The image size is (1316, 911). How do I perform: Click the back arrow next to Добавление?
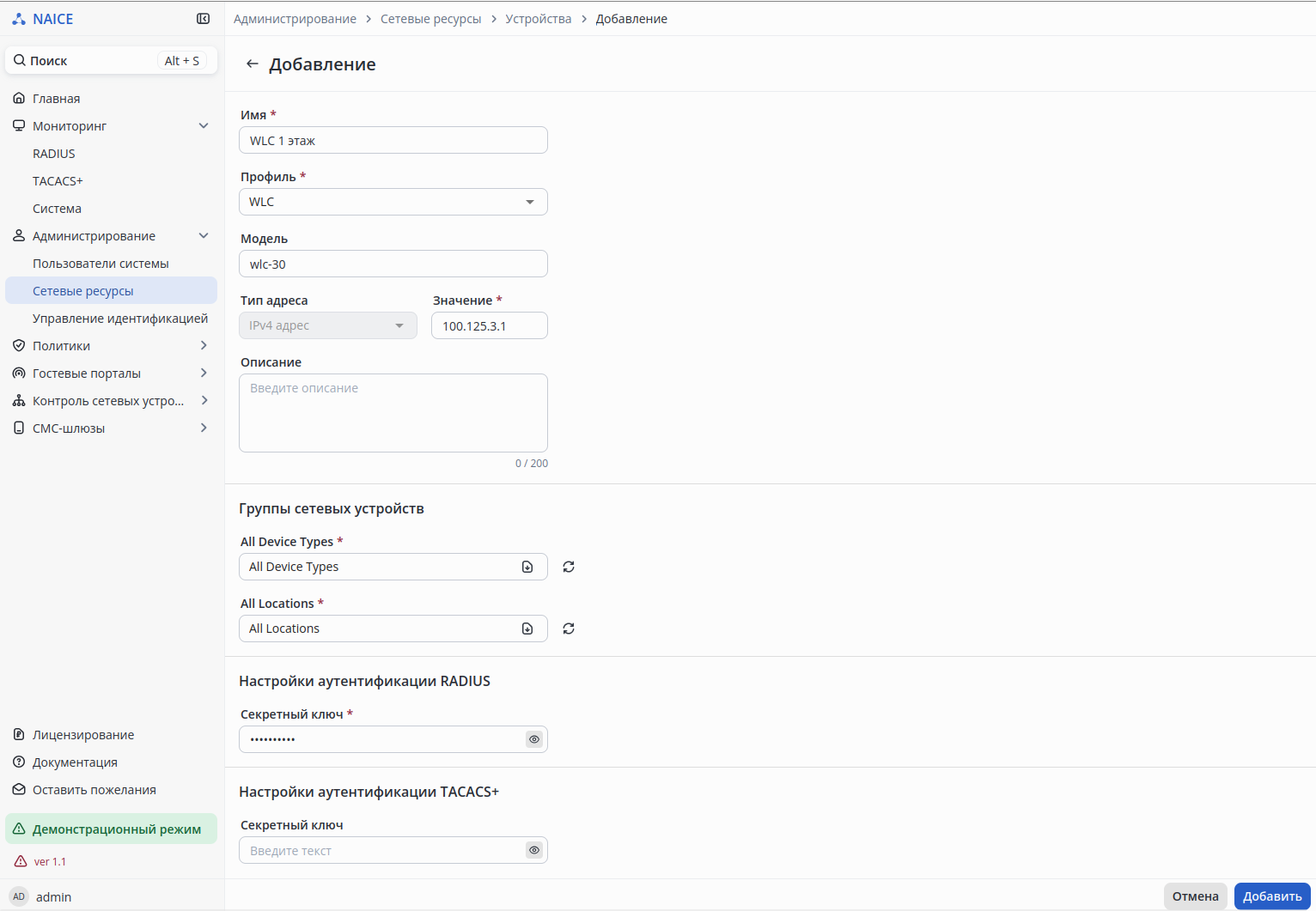[252, 64]
